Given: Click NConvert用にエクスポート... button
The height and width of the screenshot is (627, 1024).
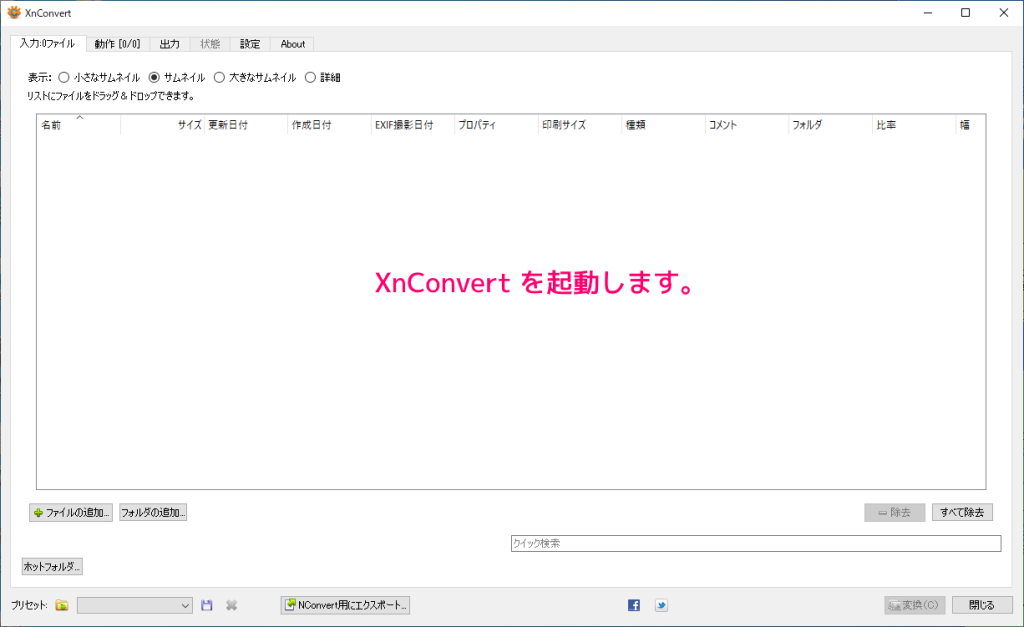Looking at the screenshot, I should (x=345, y=605).
